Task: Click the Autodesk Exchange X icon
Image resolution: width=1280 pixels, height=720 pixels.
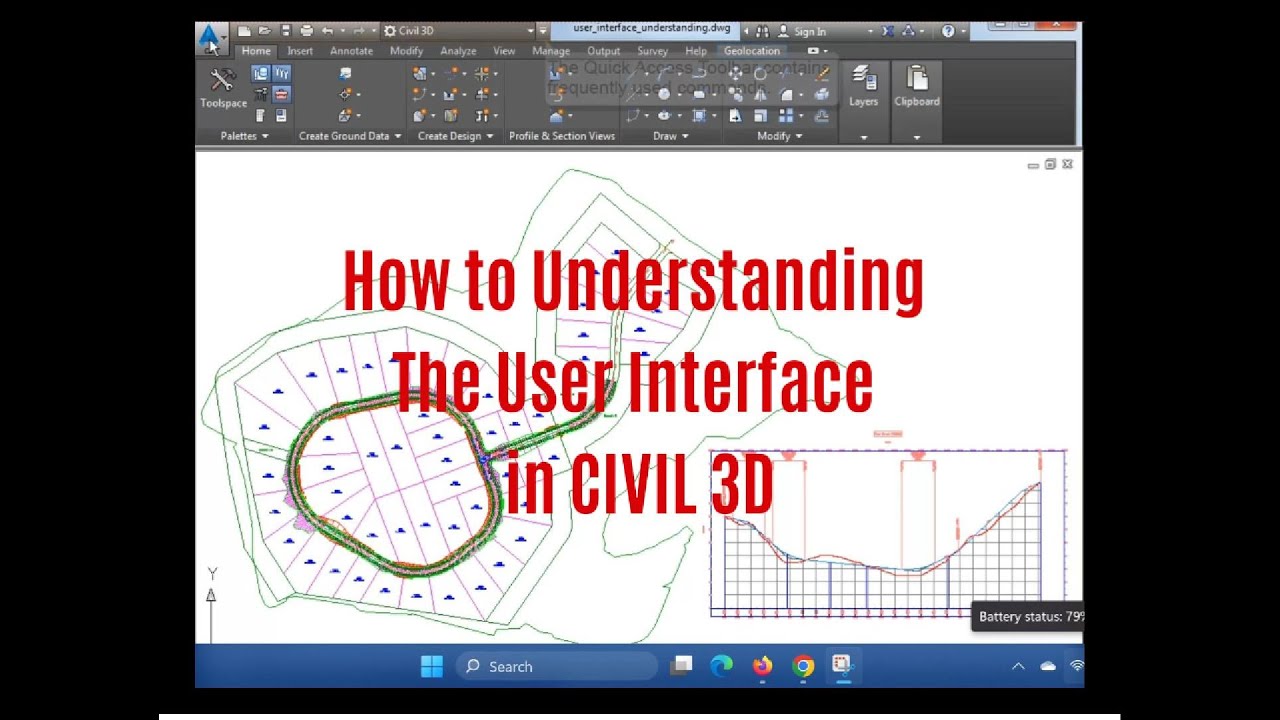Action: tap(887, 31)
